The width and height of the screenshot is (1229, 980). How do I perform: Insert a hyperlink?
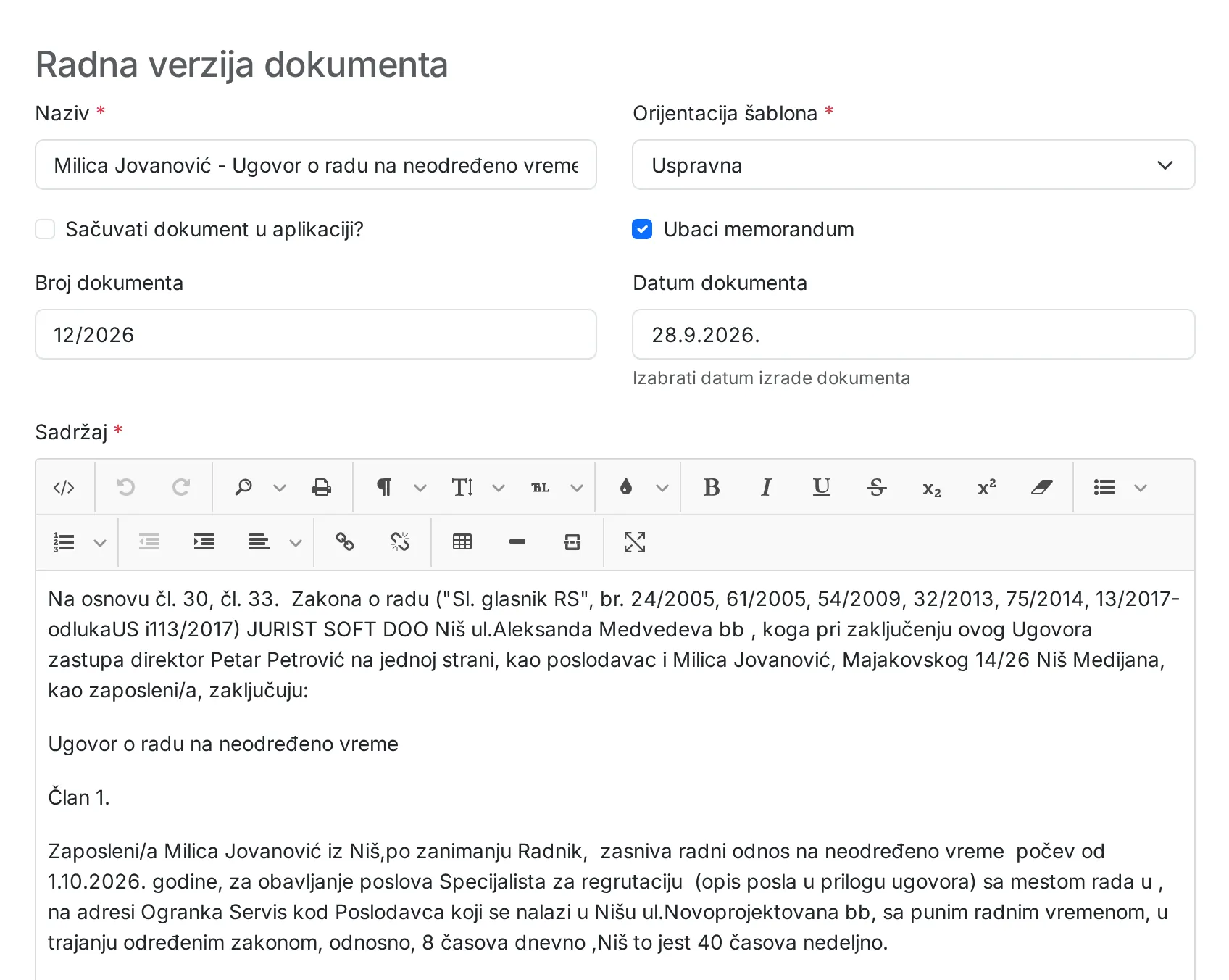[345, 542]
